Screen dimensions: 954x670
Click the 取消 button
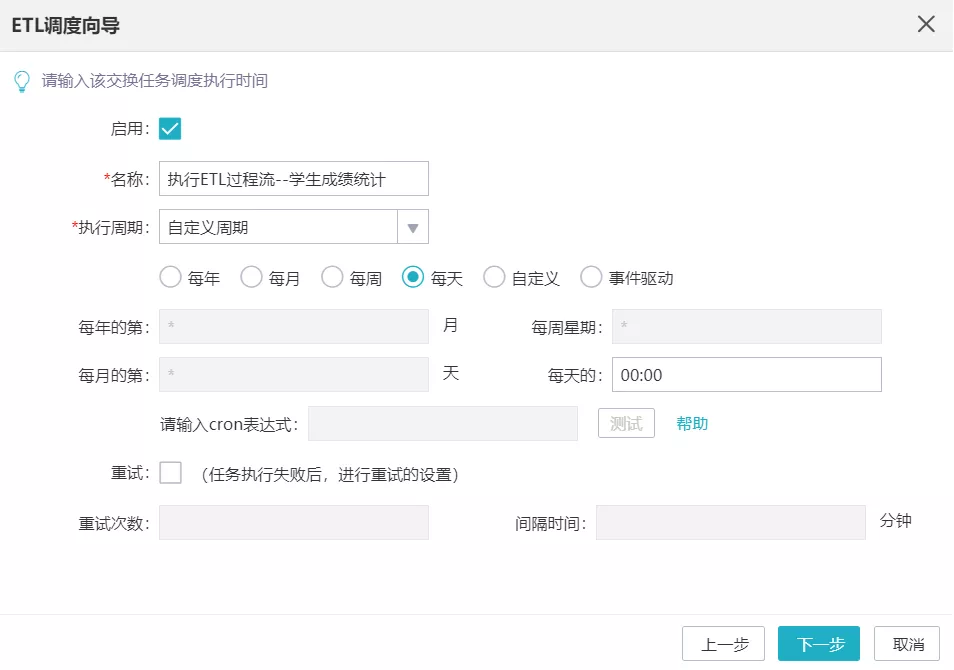pos(907,644)
